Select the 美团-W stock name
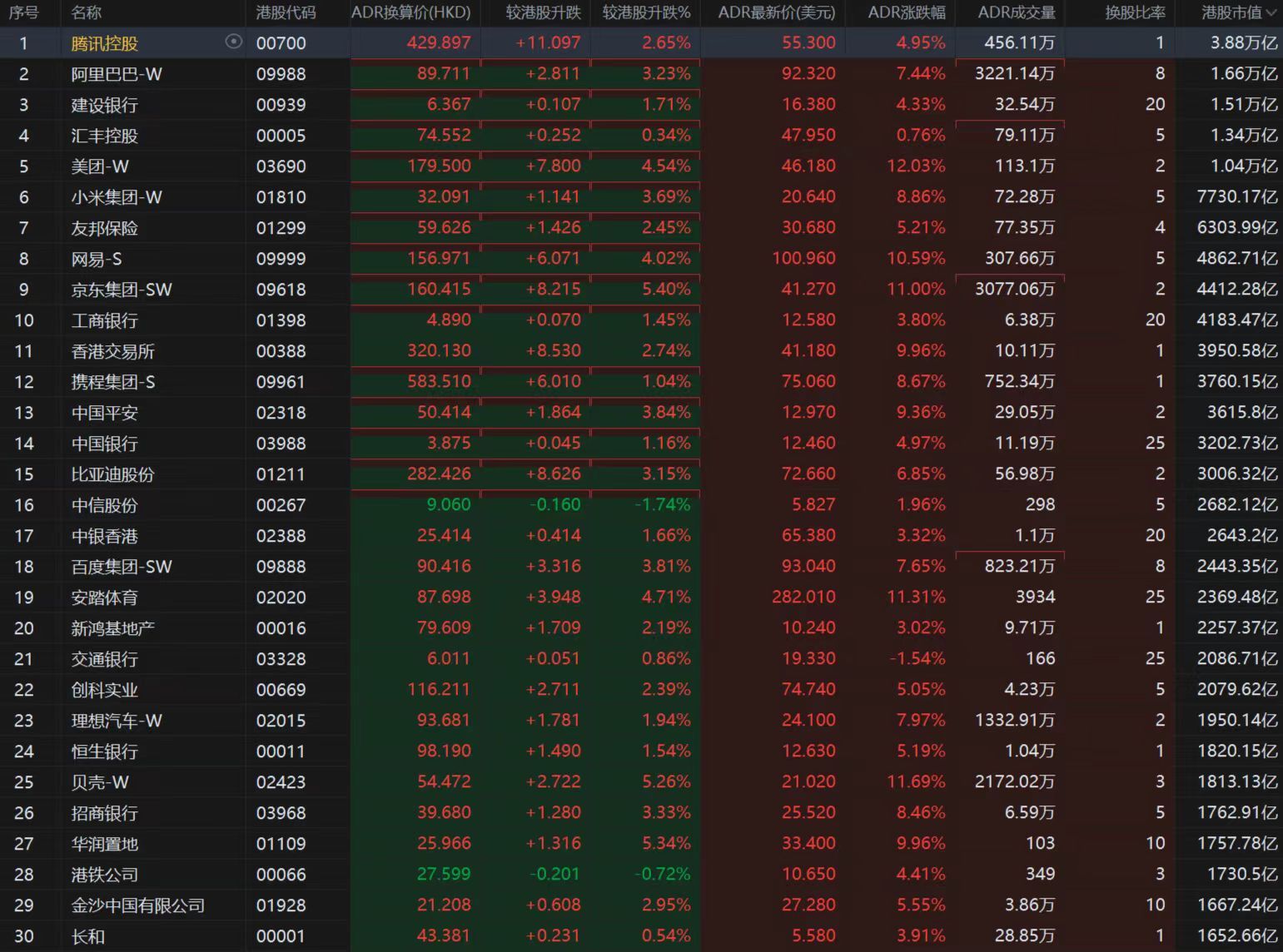The image size is (1283, 952). coord(100,166)
